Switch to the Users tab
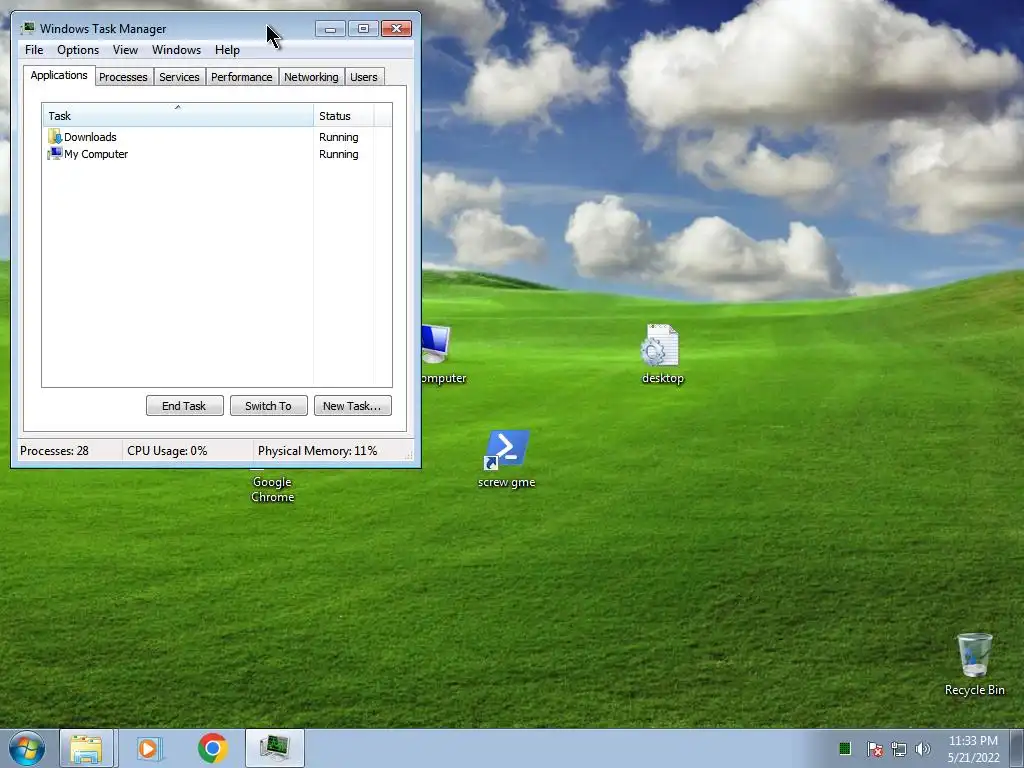This screenshot has width=1024, height=768. point(364,77)
